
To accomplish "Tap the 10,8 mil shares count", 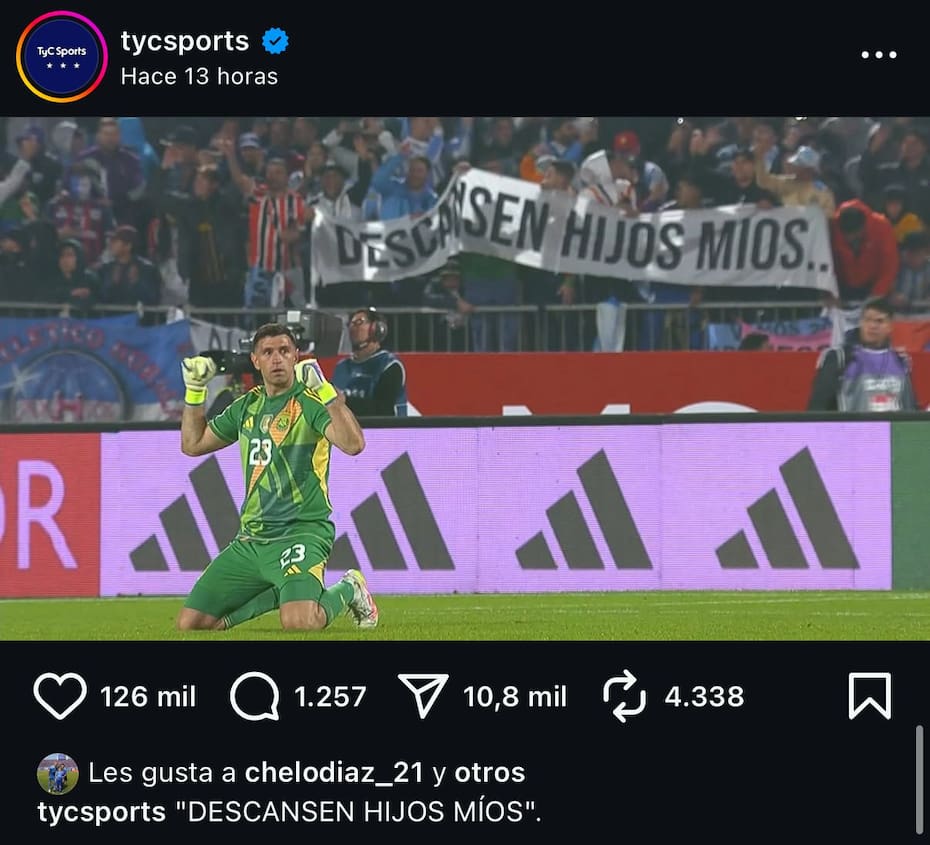I will (x=515, y=697).
